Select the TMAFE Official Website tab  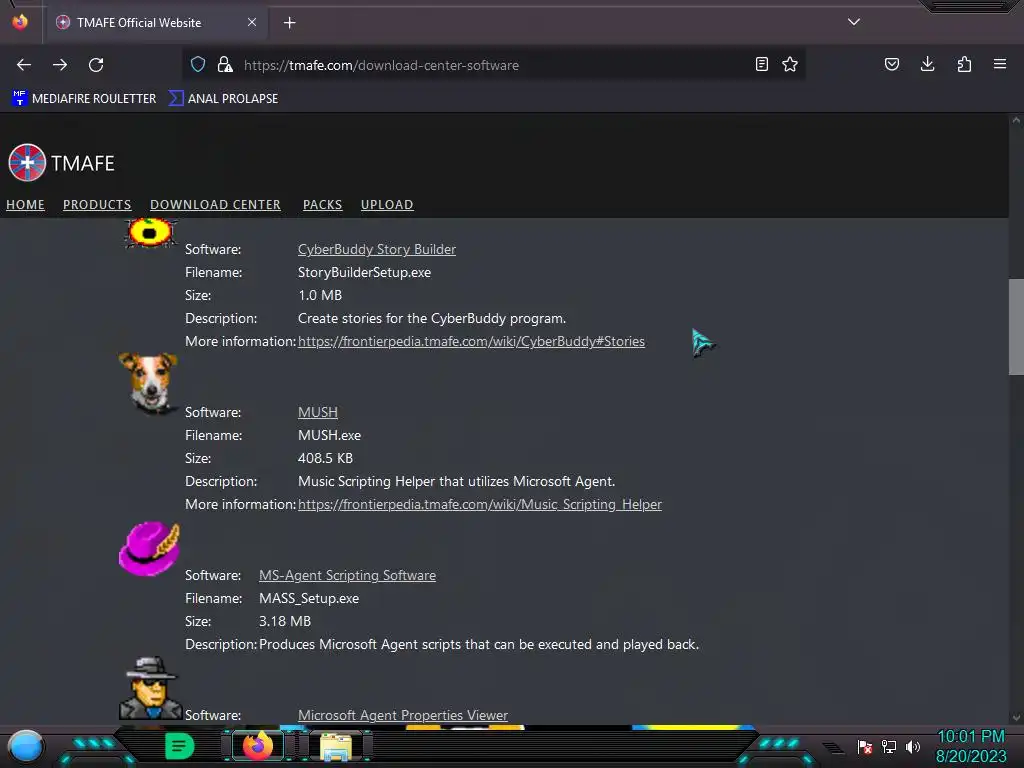click(x=155, y=23)
